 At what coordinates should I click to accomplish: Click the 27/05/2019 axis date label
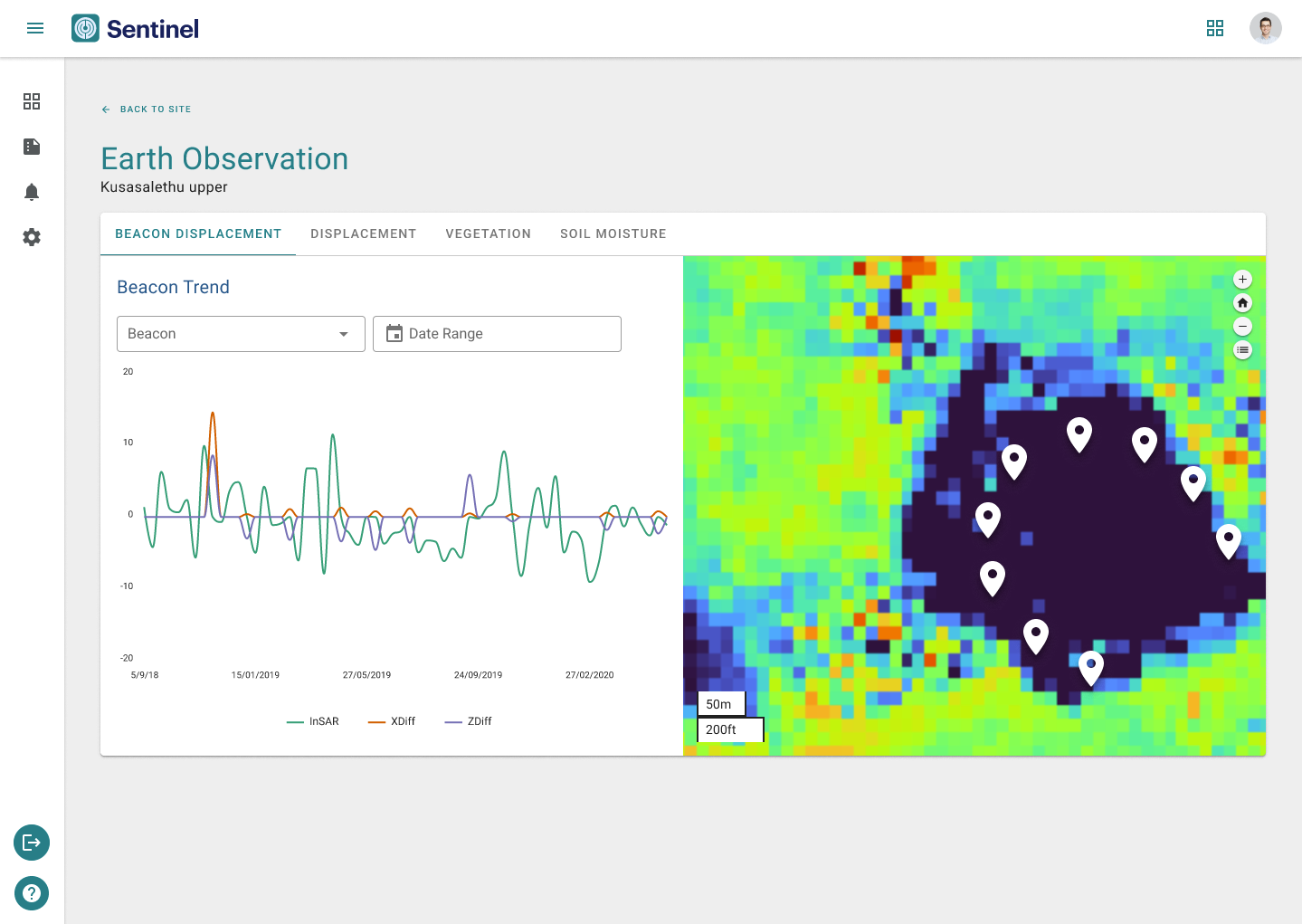click(x=367, y=675)
